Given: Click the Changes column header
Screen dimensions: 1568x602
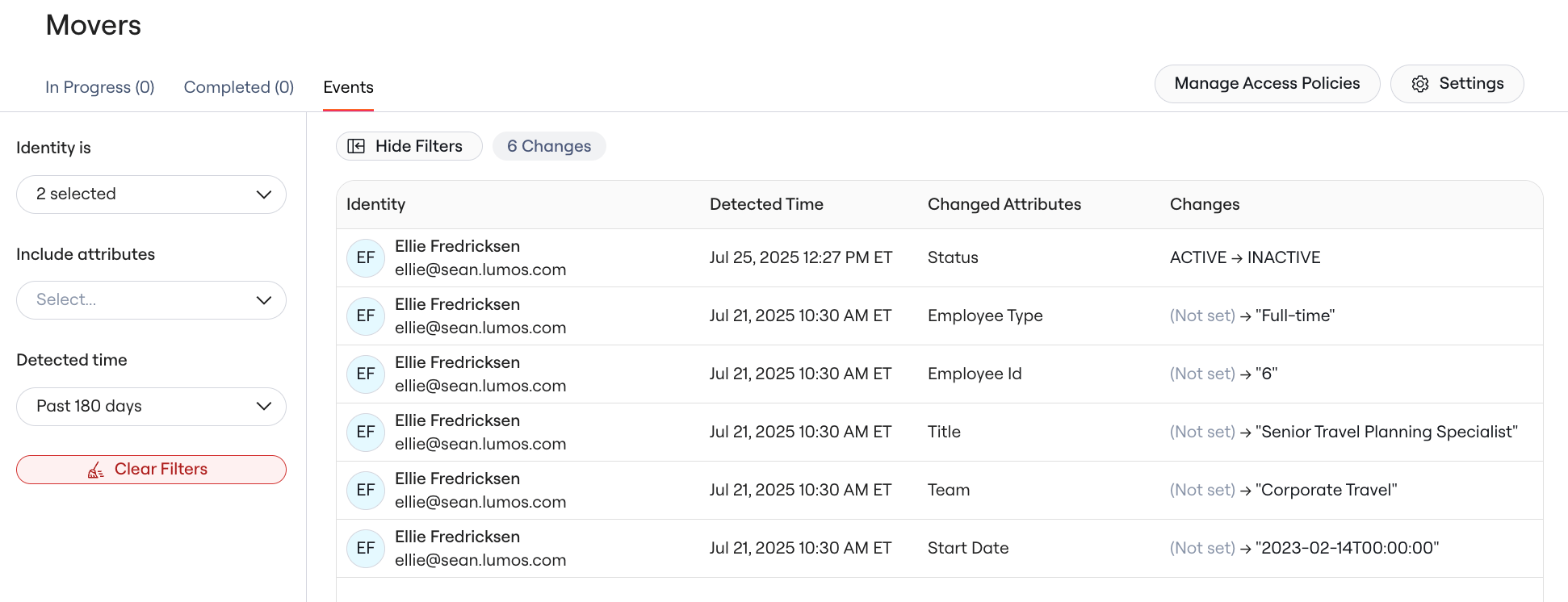Looking at the screenshot, I should pos(1205,204).
